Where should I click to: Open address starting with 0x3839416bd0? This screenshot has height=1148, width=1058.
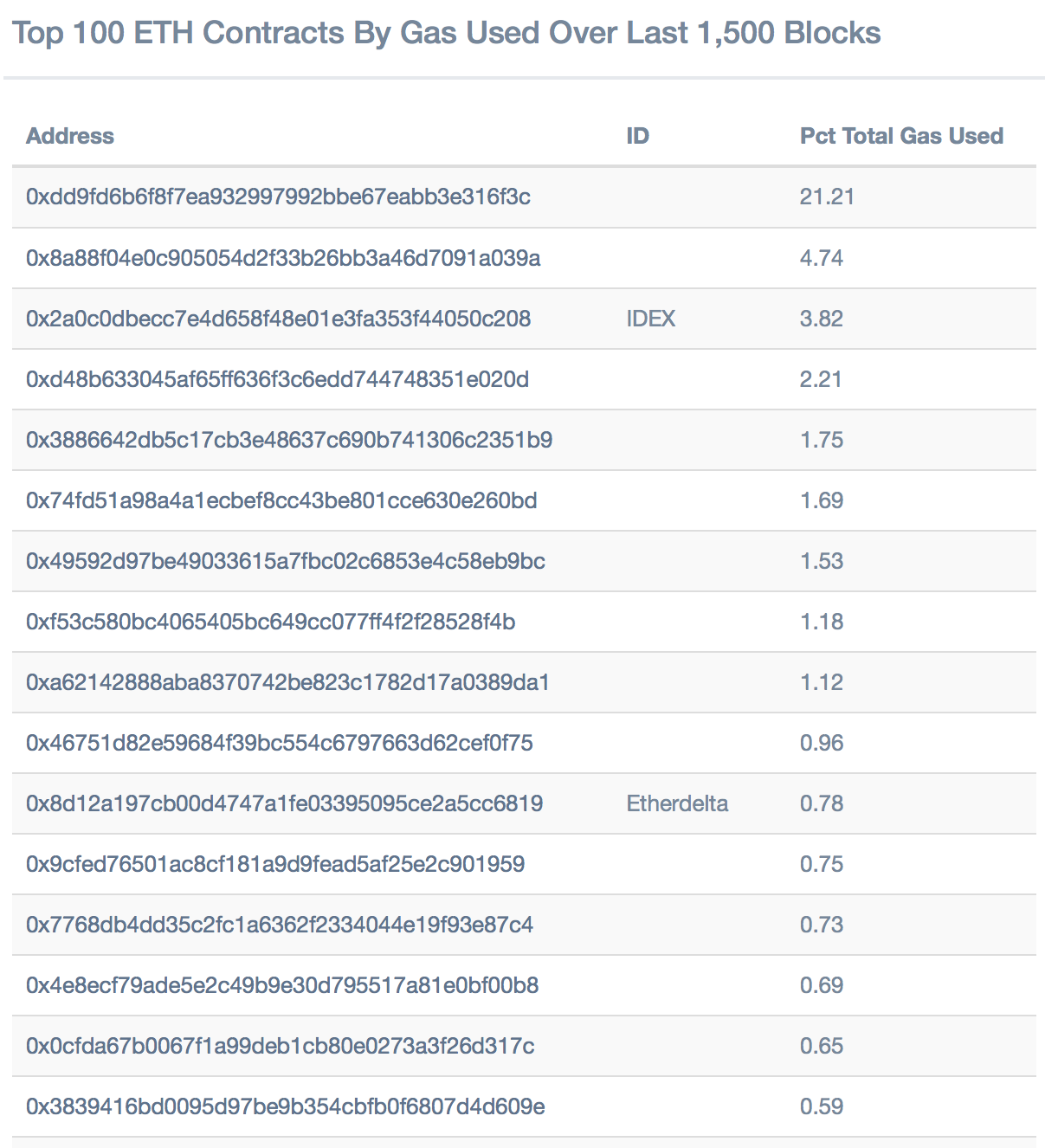(286, 1106)
